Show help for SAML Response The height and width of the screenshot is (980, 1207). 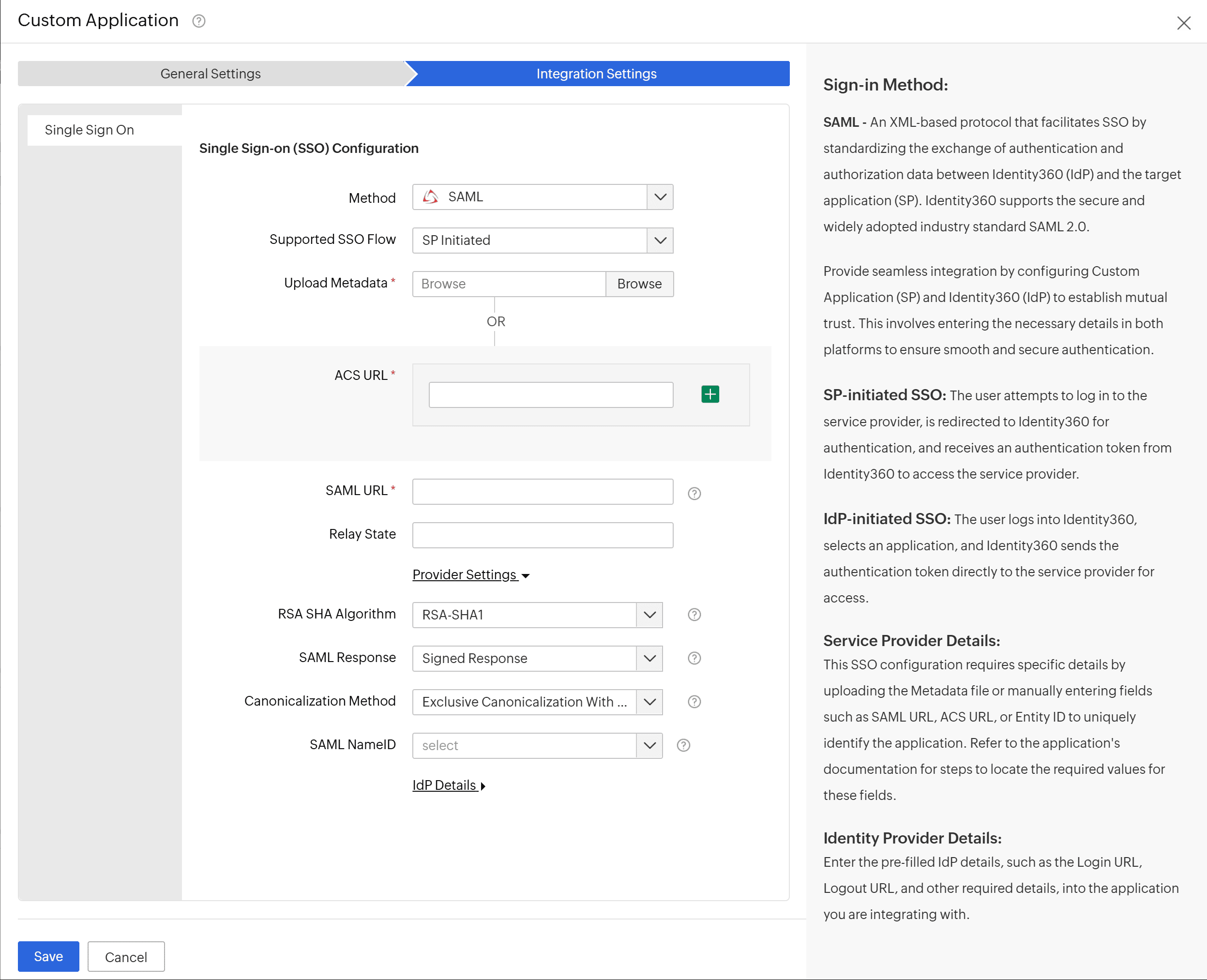tap(694, 658)
